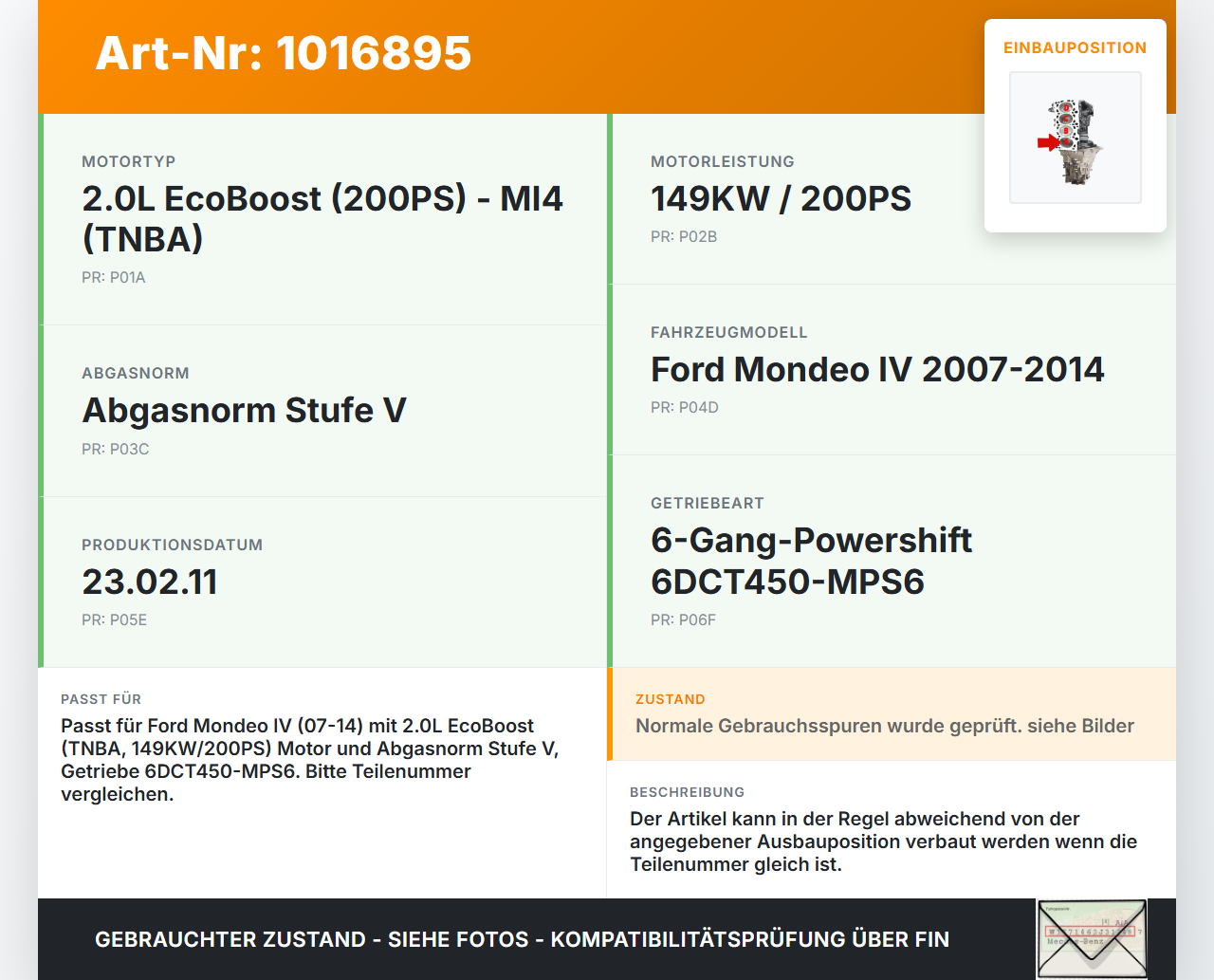This screenshot has height=980, width=1214.
Task: Select the Abgasnorm Stufe V value
Action: coord(244,410)
